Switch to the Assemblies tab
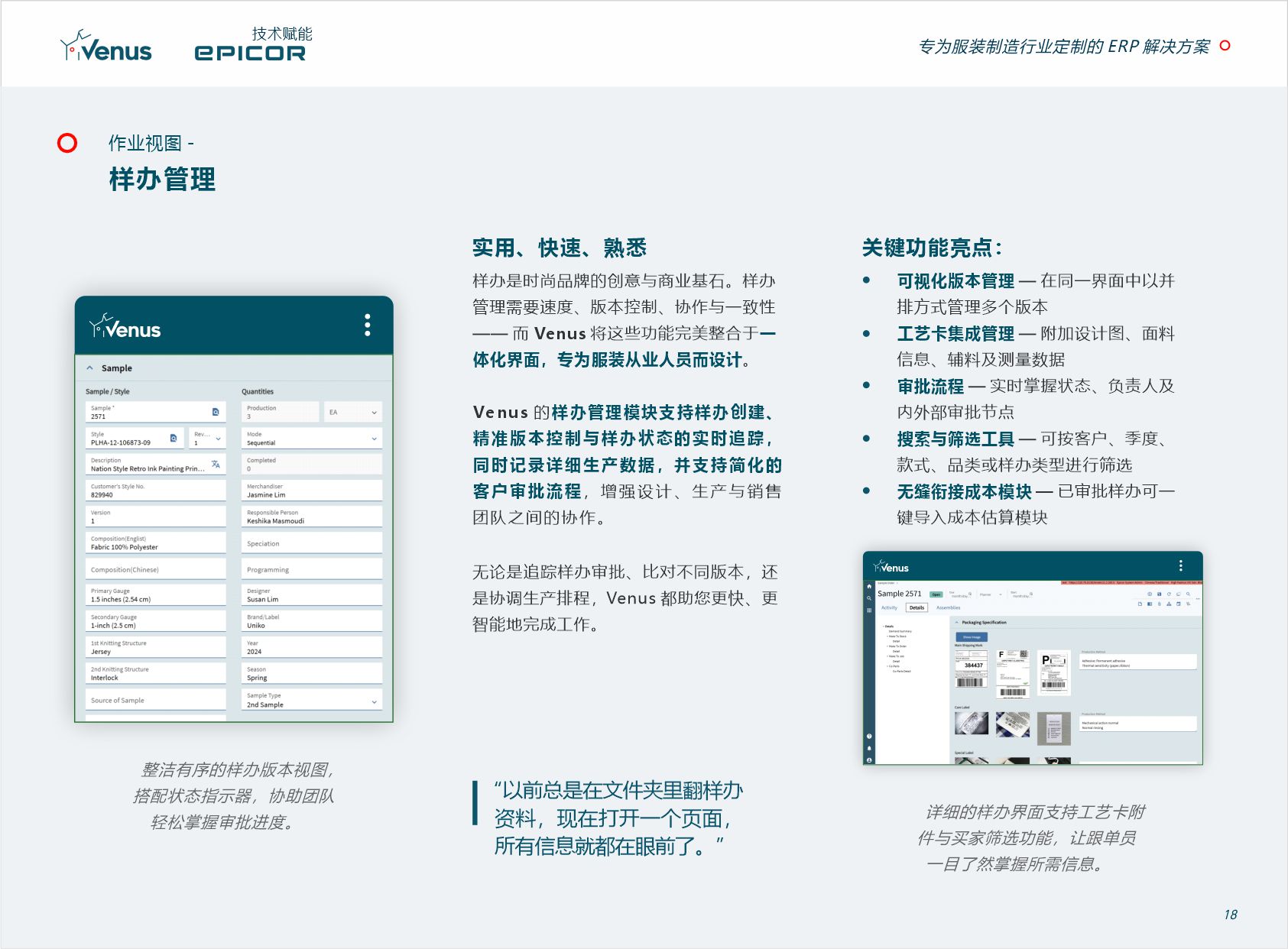This screenshot has width=1288, height=949. (948, 607)
